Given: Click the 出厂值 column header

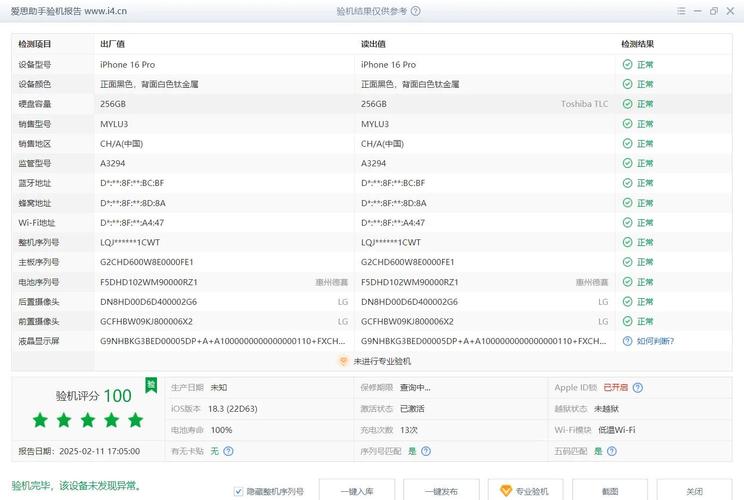Looking at the screenshot, I should click(x=112, y=44).
